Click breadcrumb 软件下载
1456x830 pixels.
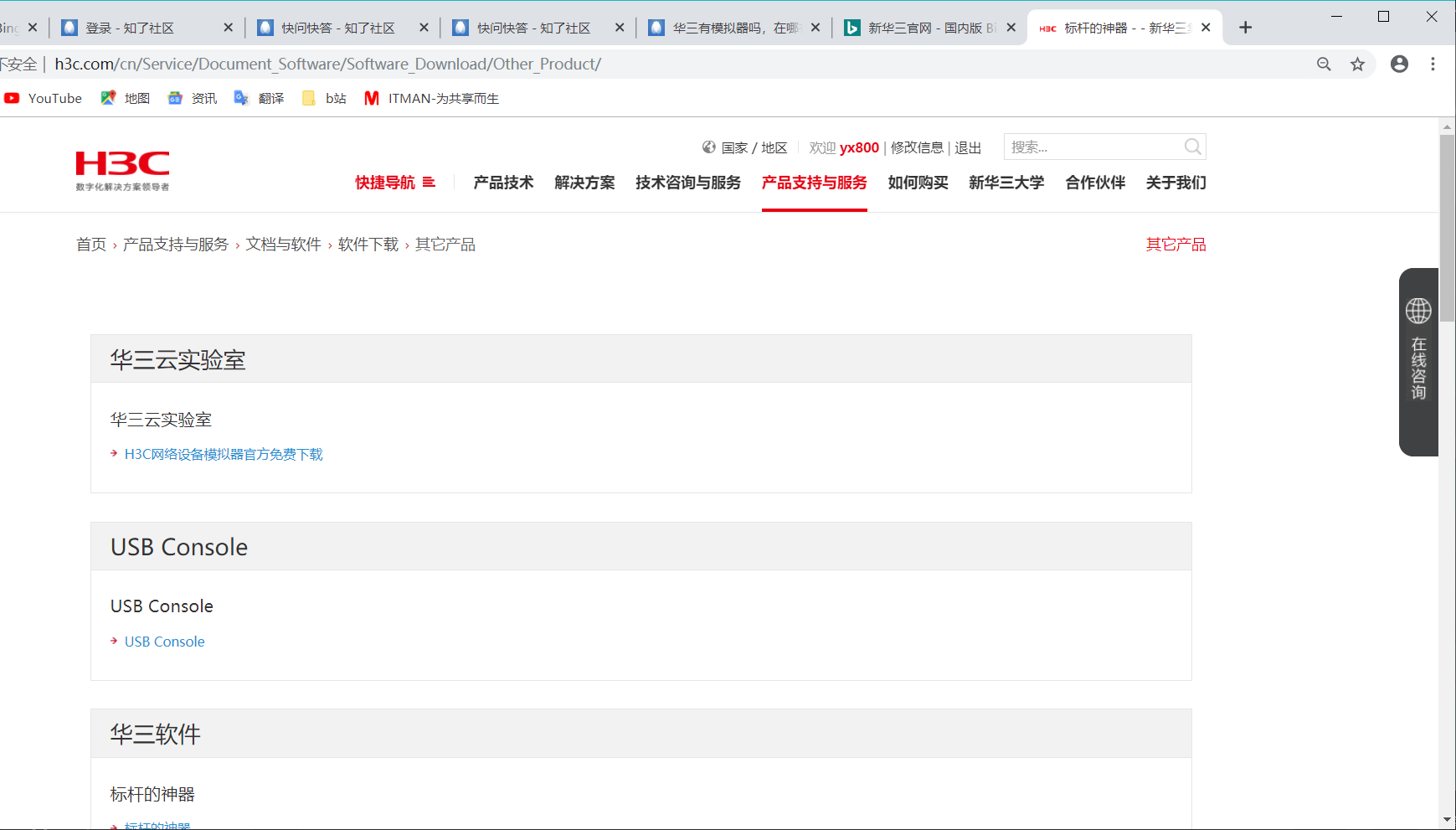(x=368, y=245)
